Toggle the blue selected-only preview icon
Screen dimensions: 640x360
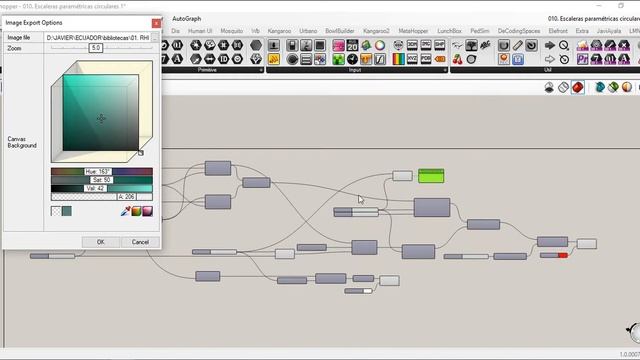click(599, 87)
